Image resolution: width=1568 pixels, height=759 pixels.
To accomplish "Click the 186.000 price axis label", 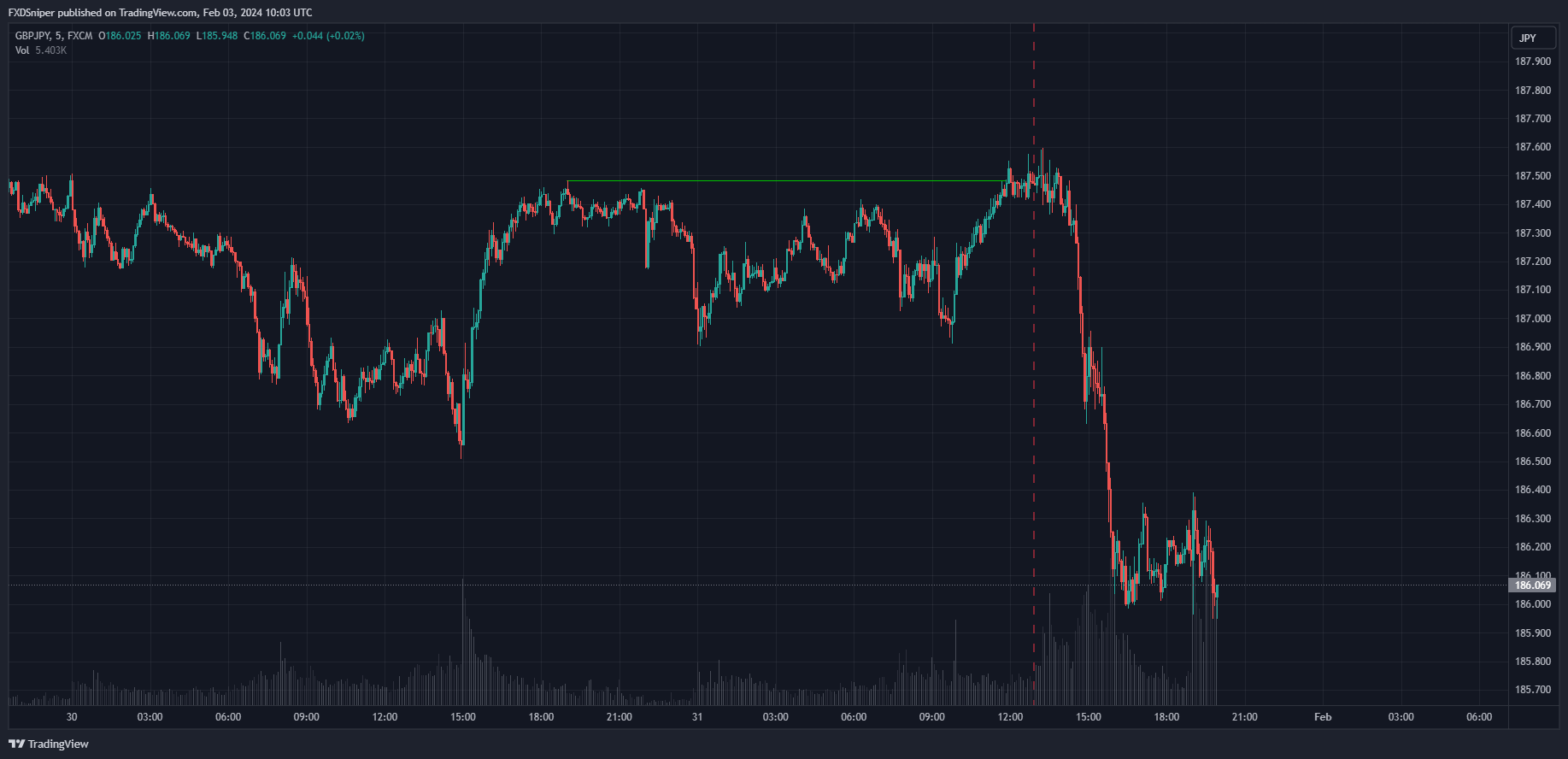I will (x=1532, y=604).
